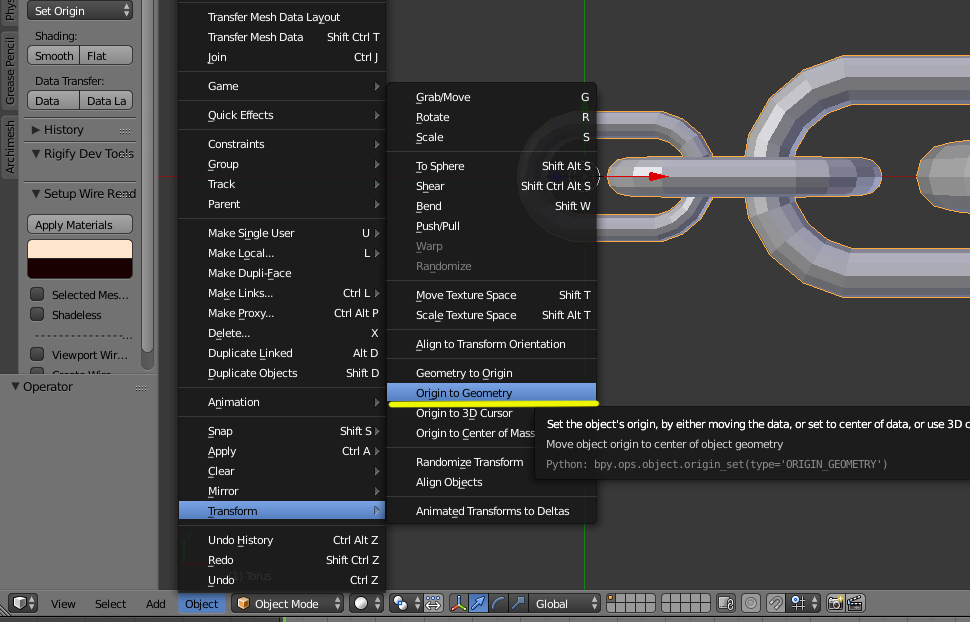
Task: Click the Apply Materials button
Action: 80,225
